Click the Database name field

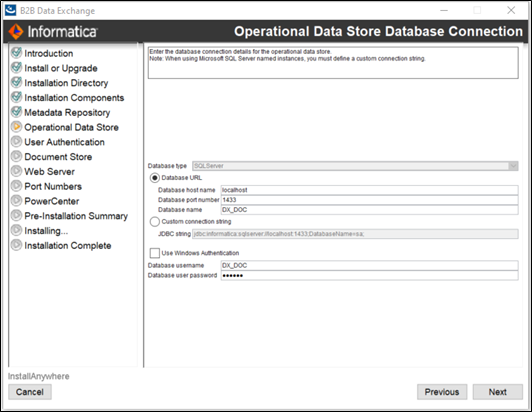(369, 210)
